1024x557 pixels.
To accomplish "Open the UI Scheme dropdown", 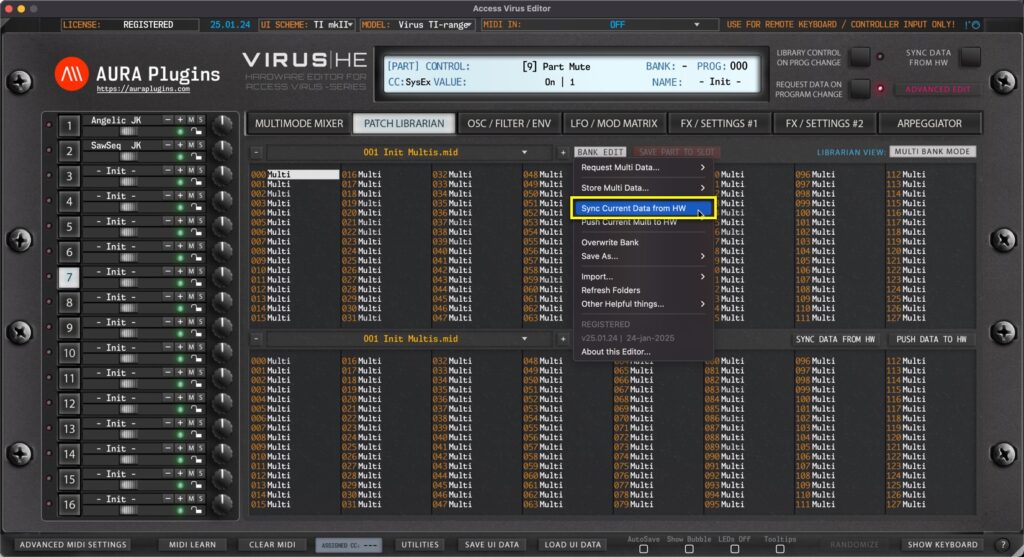I will tap(308, 25).
